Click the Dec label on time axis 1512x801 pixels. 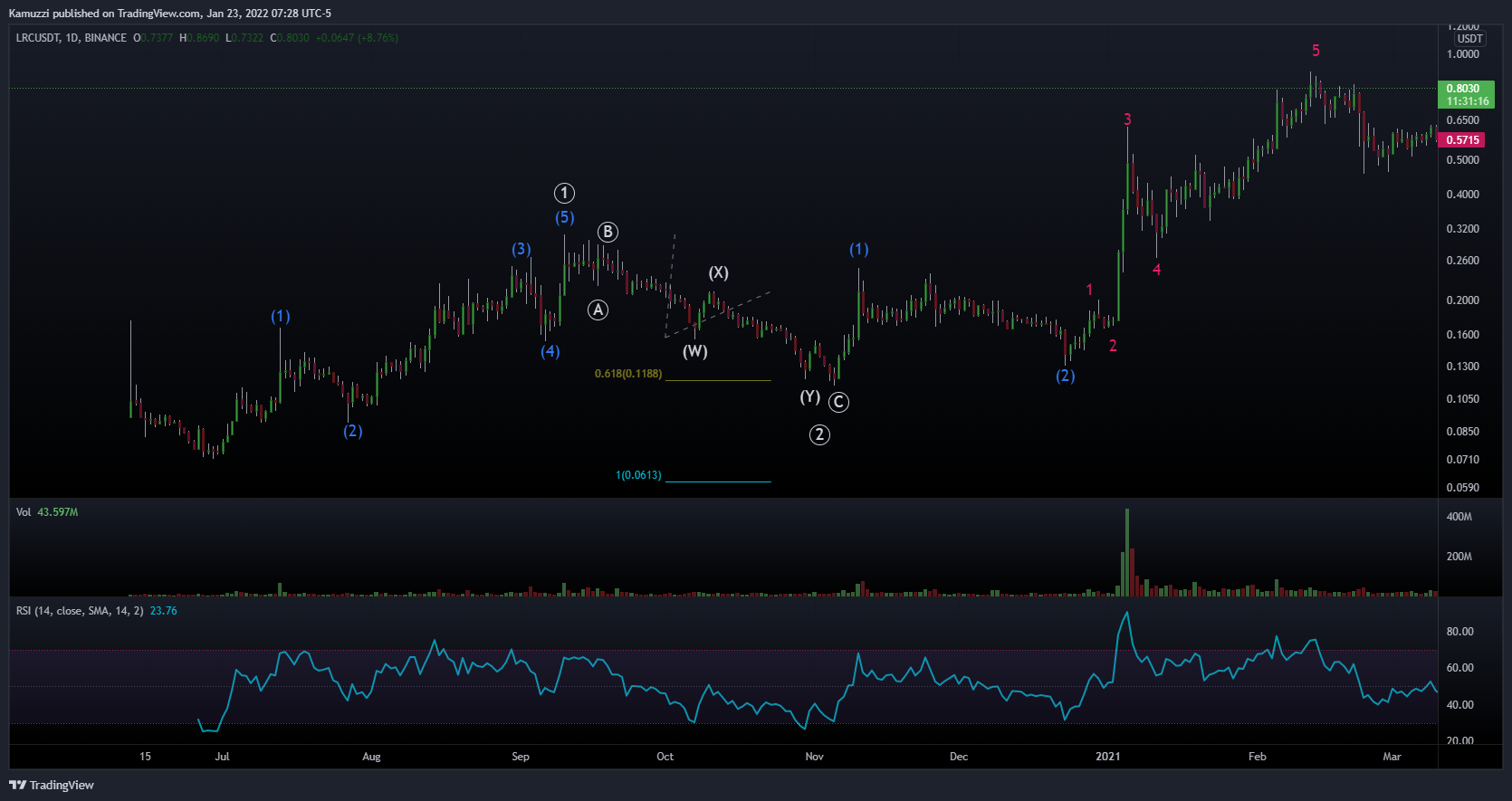point(959,757)
